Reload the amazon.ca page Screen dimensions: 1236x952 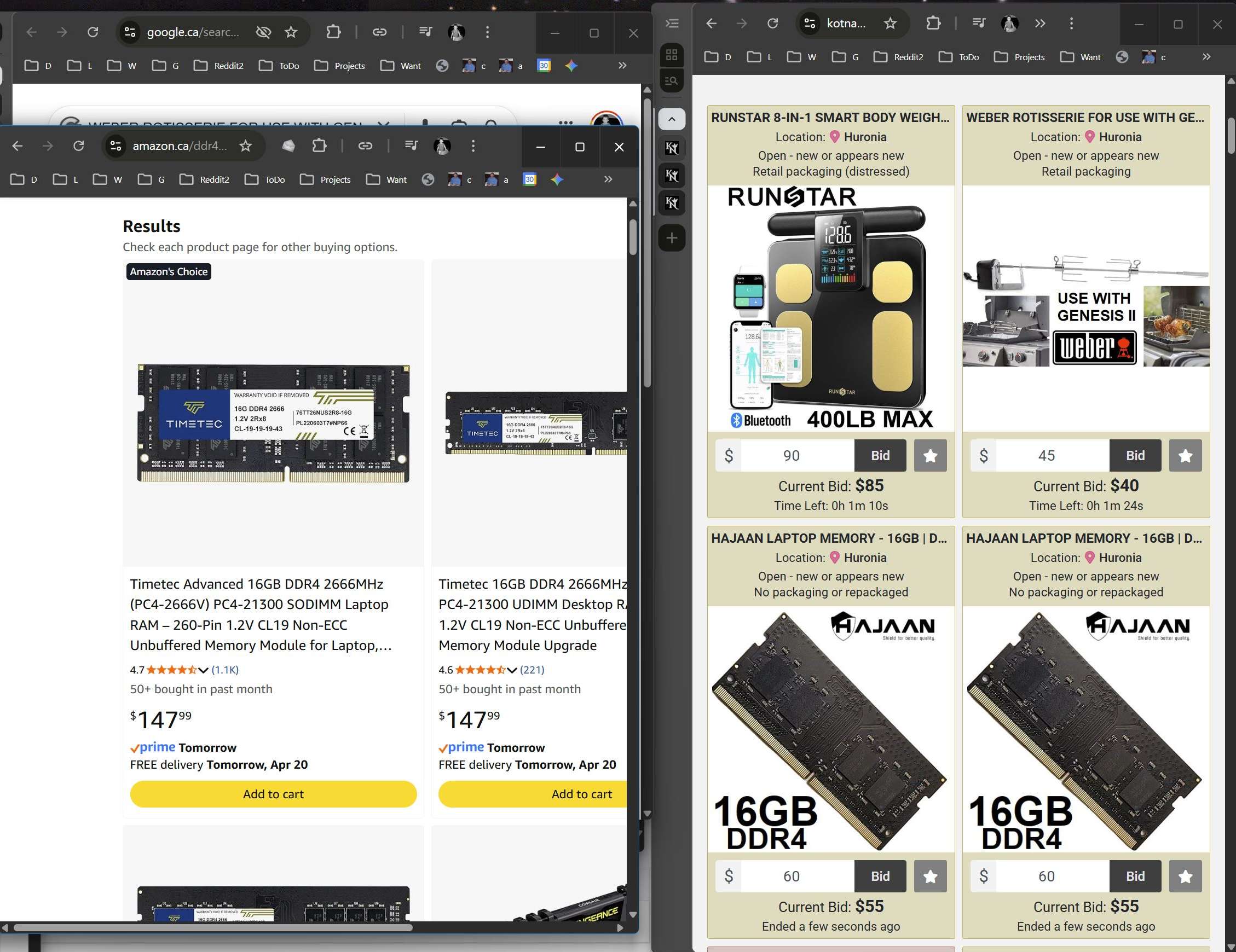[79, 146]
